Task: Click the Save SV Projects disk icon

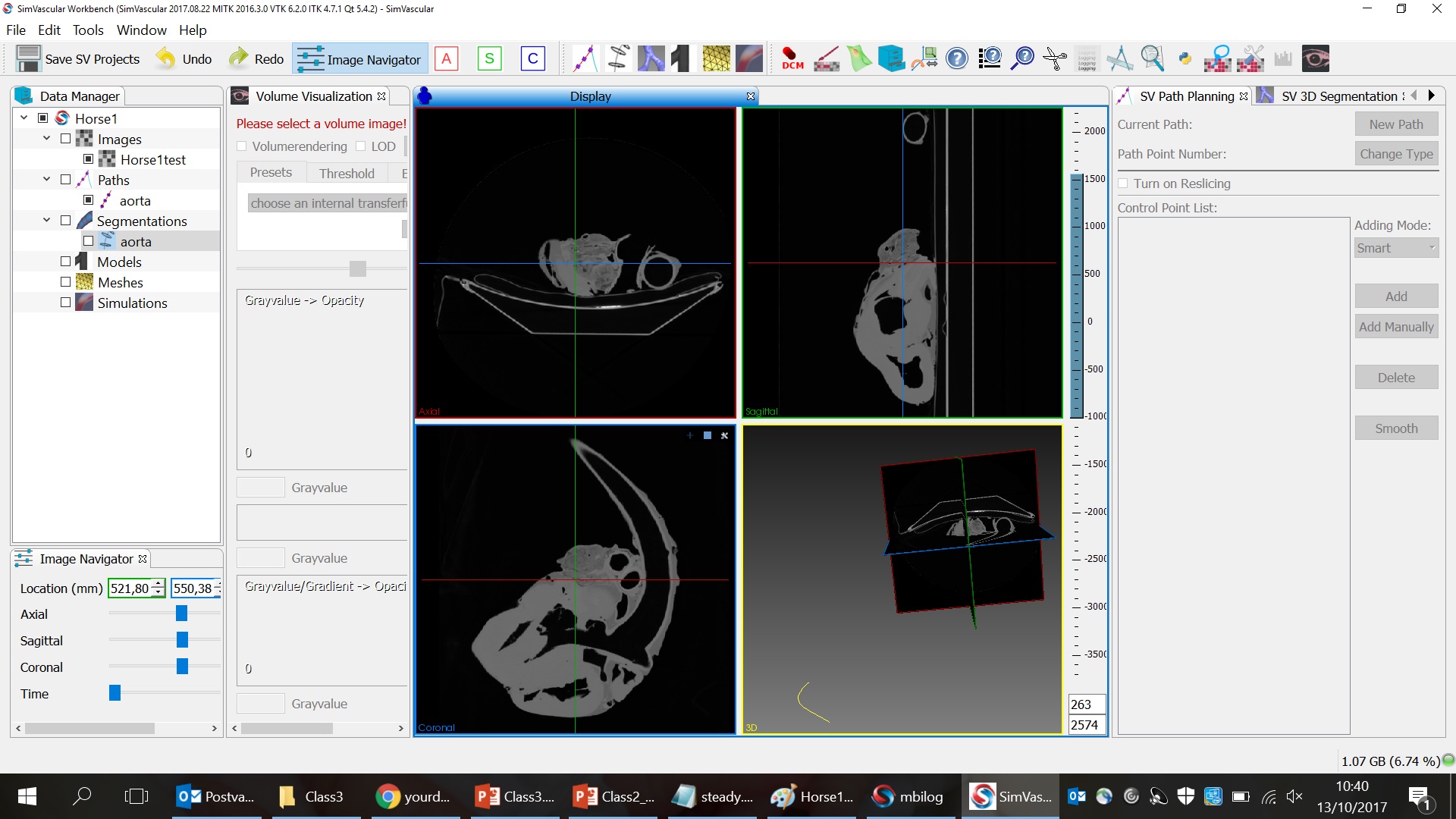Action: pyautogui.click(x=28, y=58)
